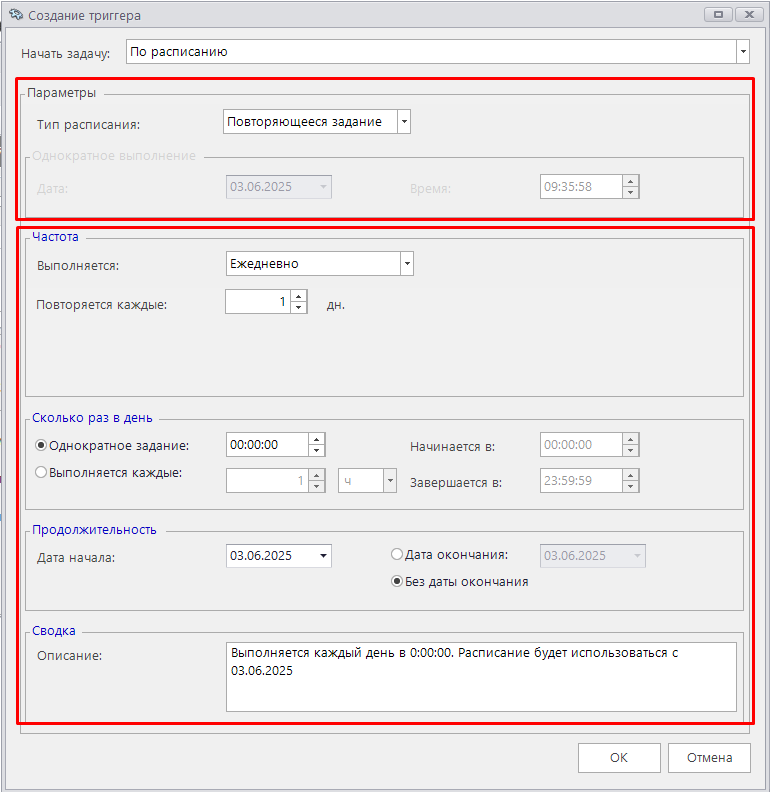Viewport: 771px width, 792px height.
Task: Select the 'Выполняется каждые' radio button
Action: [41, 473]
